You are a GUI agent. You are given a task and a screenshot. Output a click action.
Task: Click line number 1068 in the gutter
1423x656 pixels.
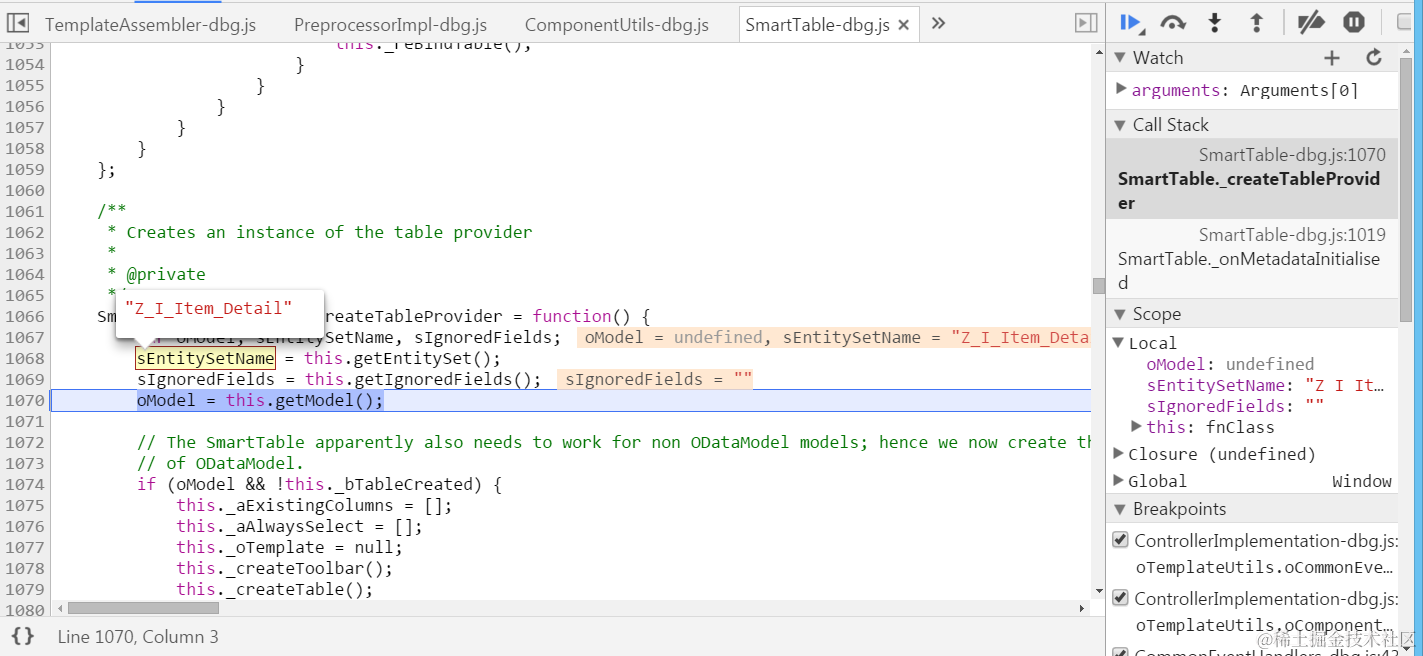[x=23, y=358]
